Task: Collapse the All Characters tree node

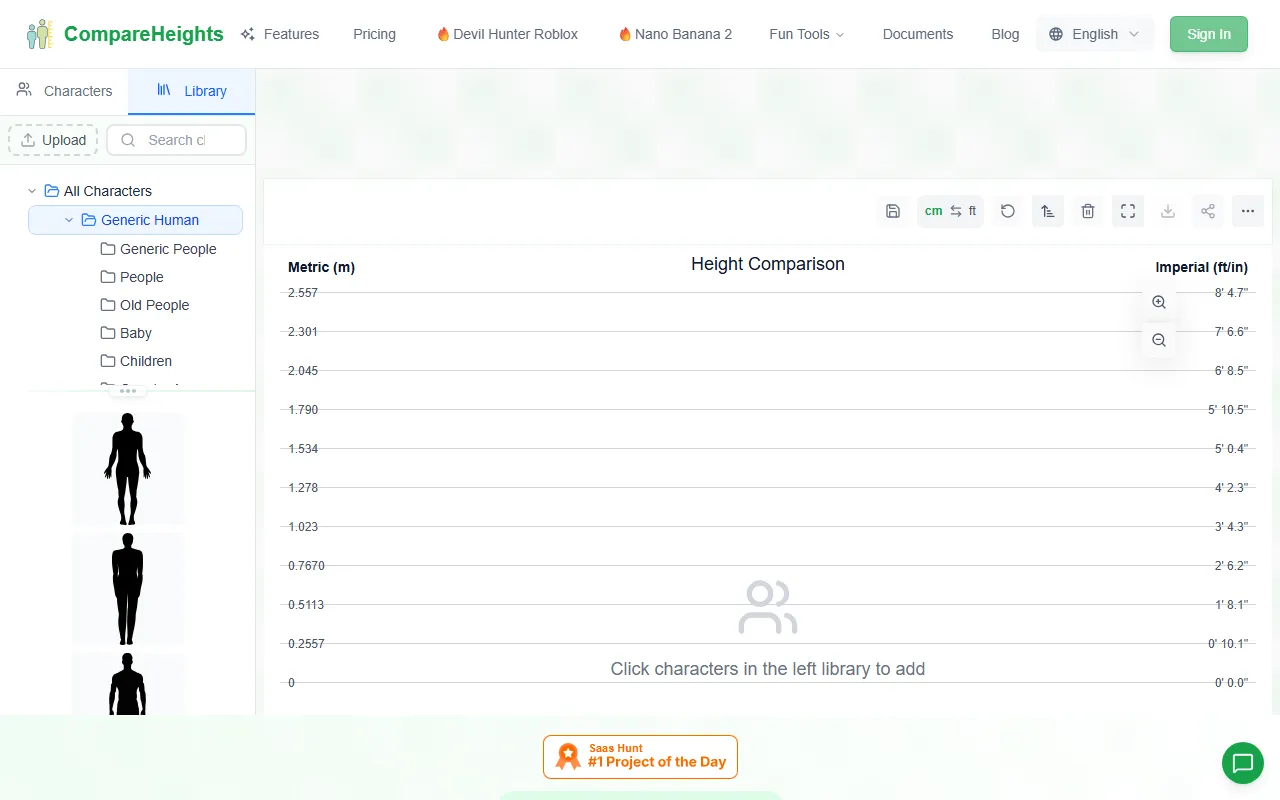Action: (32, 191)
